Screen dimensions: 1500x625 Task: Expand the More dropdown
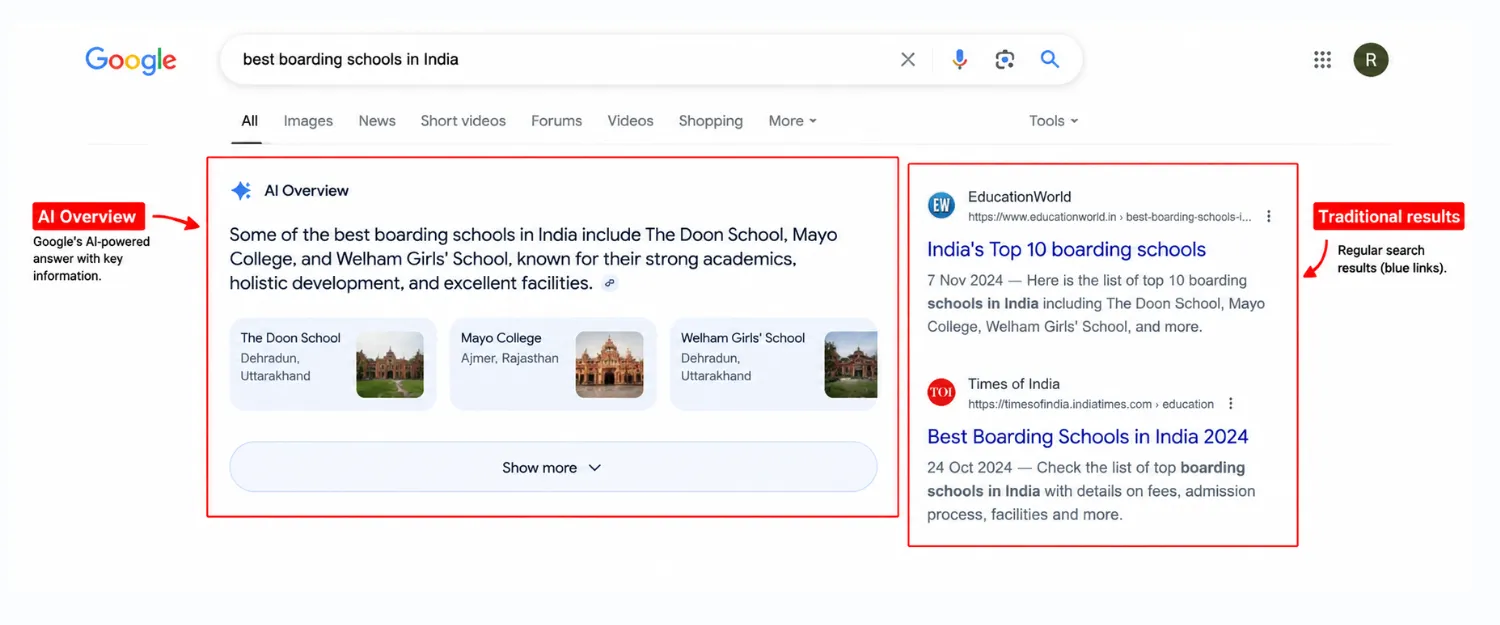coord(793,121)
